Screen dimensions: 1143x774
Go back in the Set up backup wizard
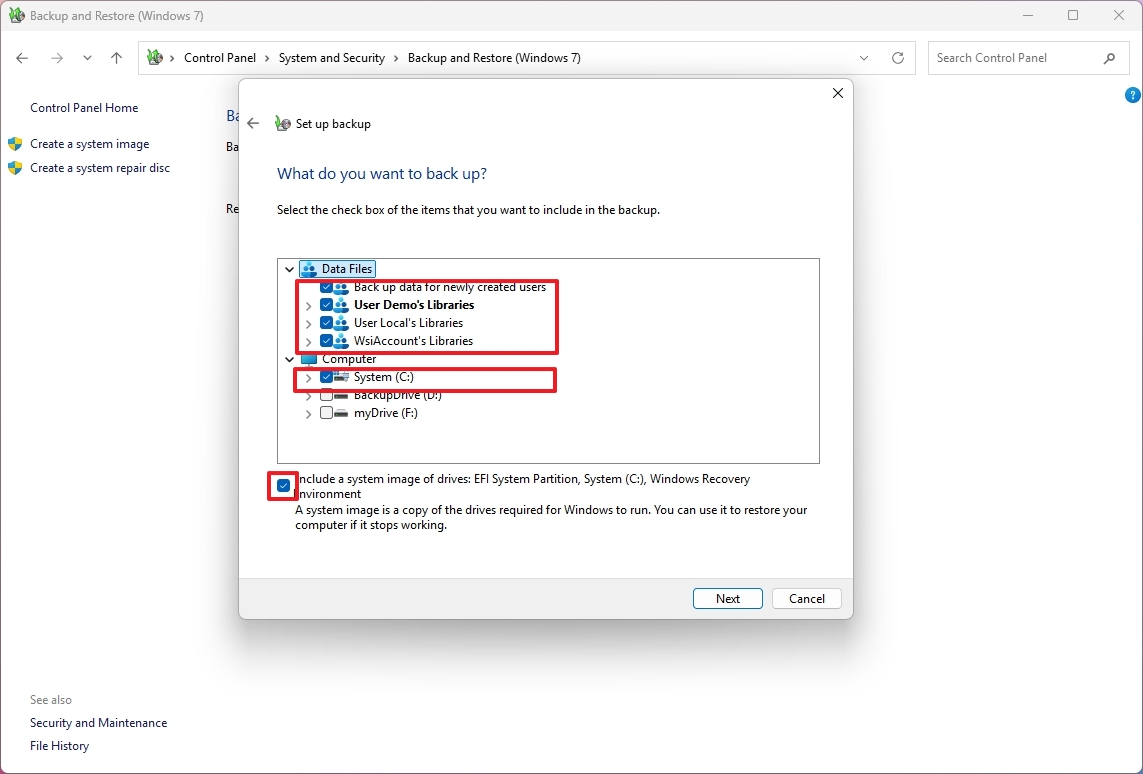253,124
